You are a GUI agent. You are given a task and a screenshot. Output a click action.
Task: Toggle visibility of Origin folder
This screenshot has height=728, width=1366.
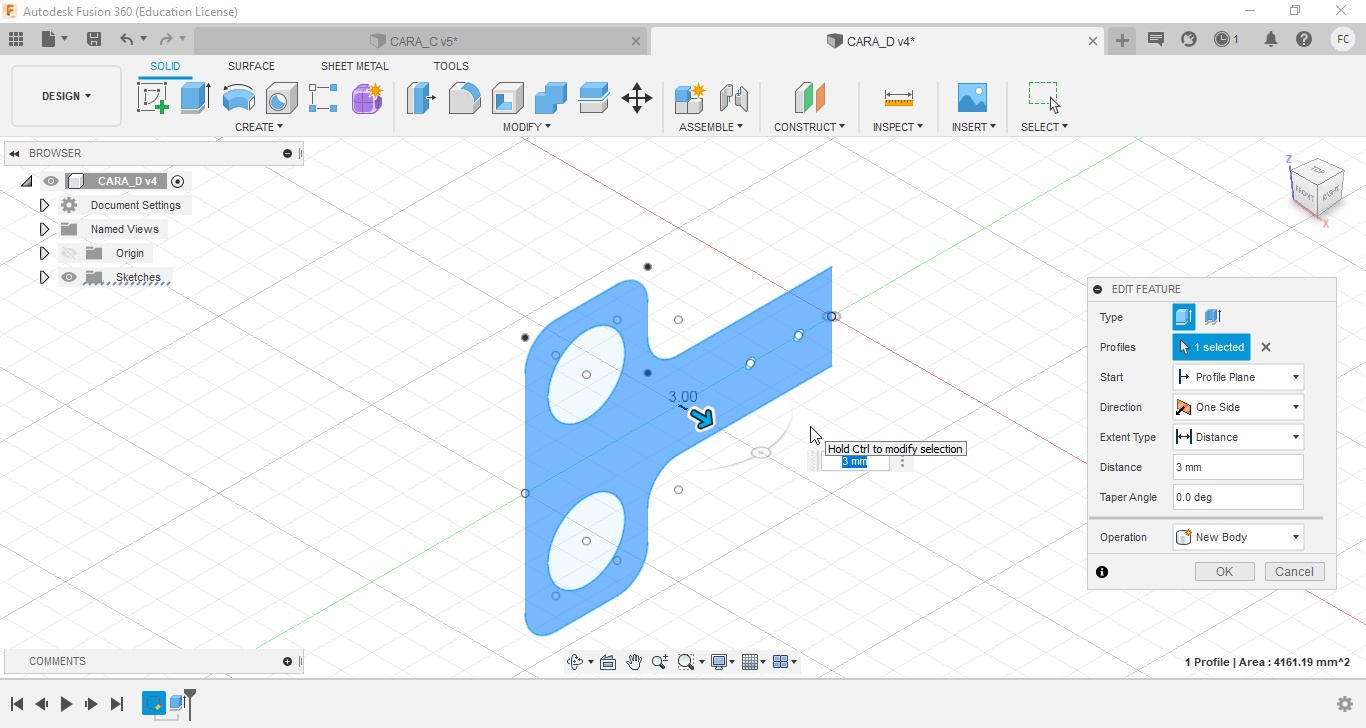click(69, 253)
